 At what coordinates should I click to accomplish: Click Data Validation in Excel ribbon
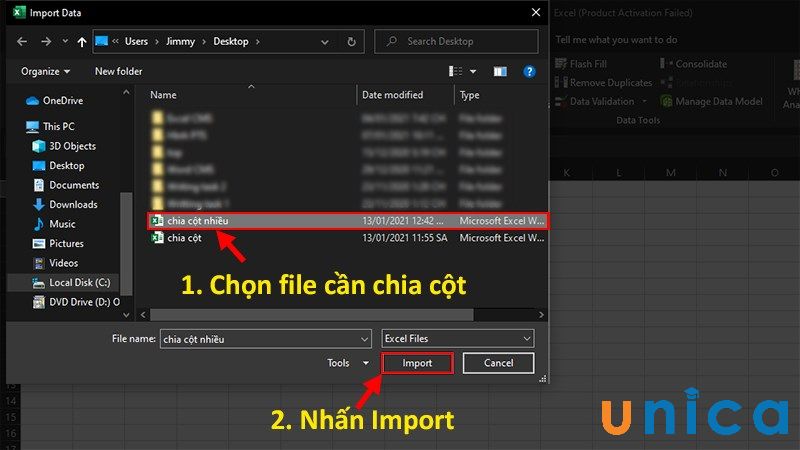[x=601, y=102]
